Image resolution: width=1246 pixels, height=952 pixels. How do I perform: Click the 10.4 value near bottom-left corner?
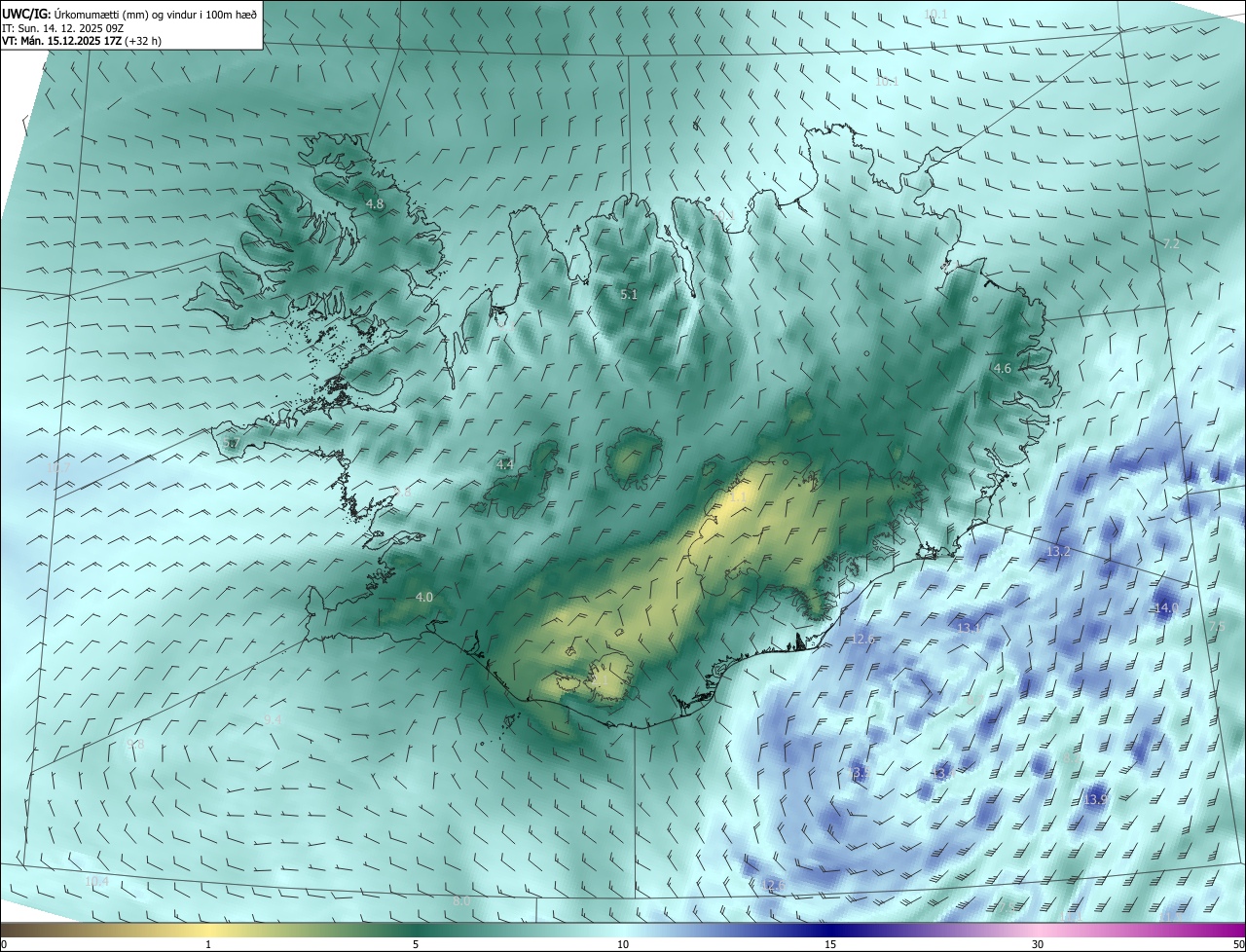96,881
